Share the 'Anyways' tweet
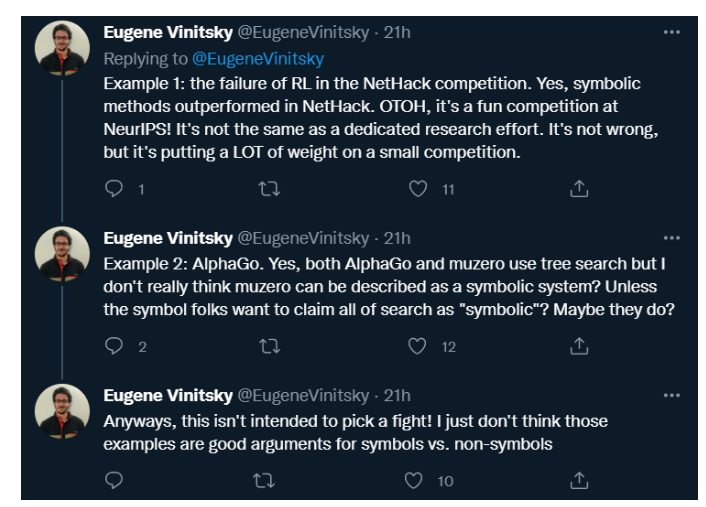The width and height of the screenshot is (706, 507). [x=579, y=480]
